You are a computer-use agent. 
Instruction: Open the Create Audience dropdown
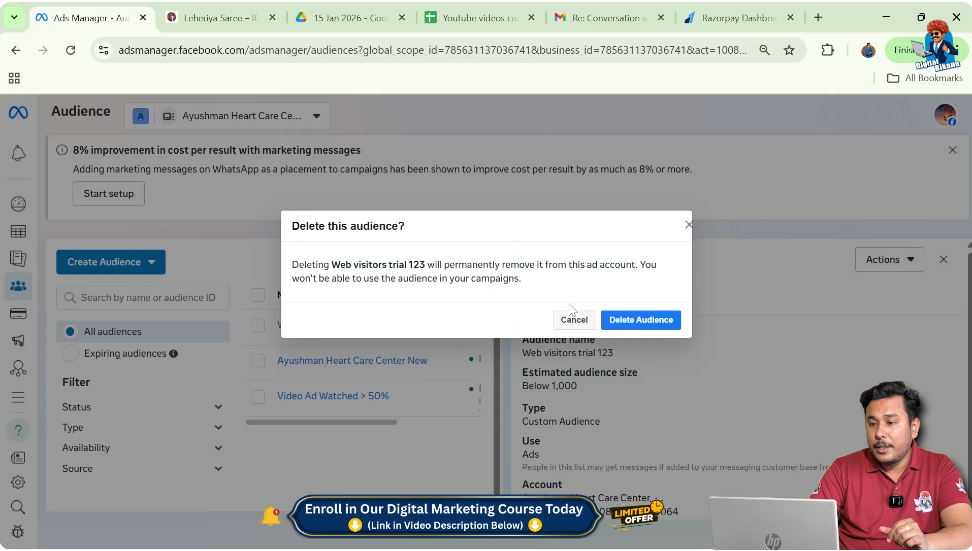(111, 262)
